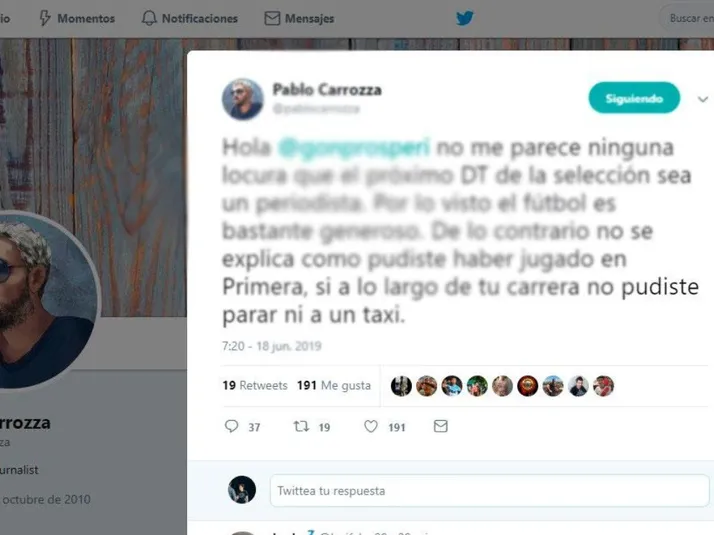Open Pablo Carrozza name link
The width and height of the screenshot is (714, 535).
(x=326, y=90)
